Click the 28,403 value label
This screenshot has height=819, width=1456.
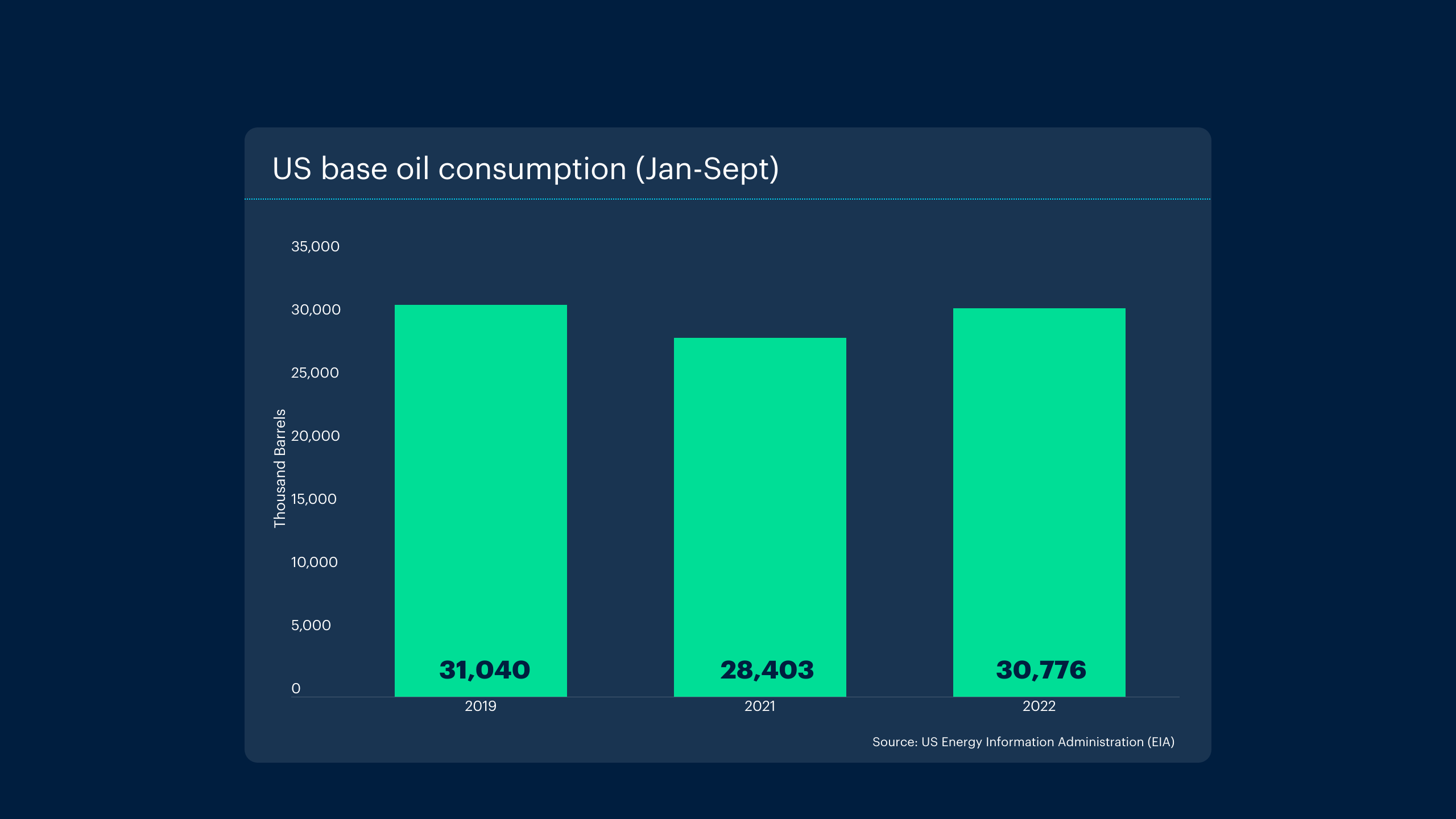(x=767, y=670)
